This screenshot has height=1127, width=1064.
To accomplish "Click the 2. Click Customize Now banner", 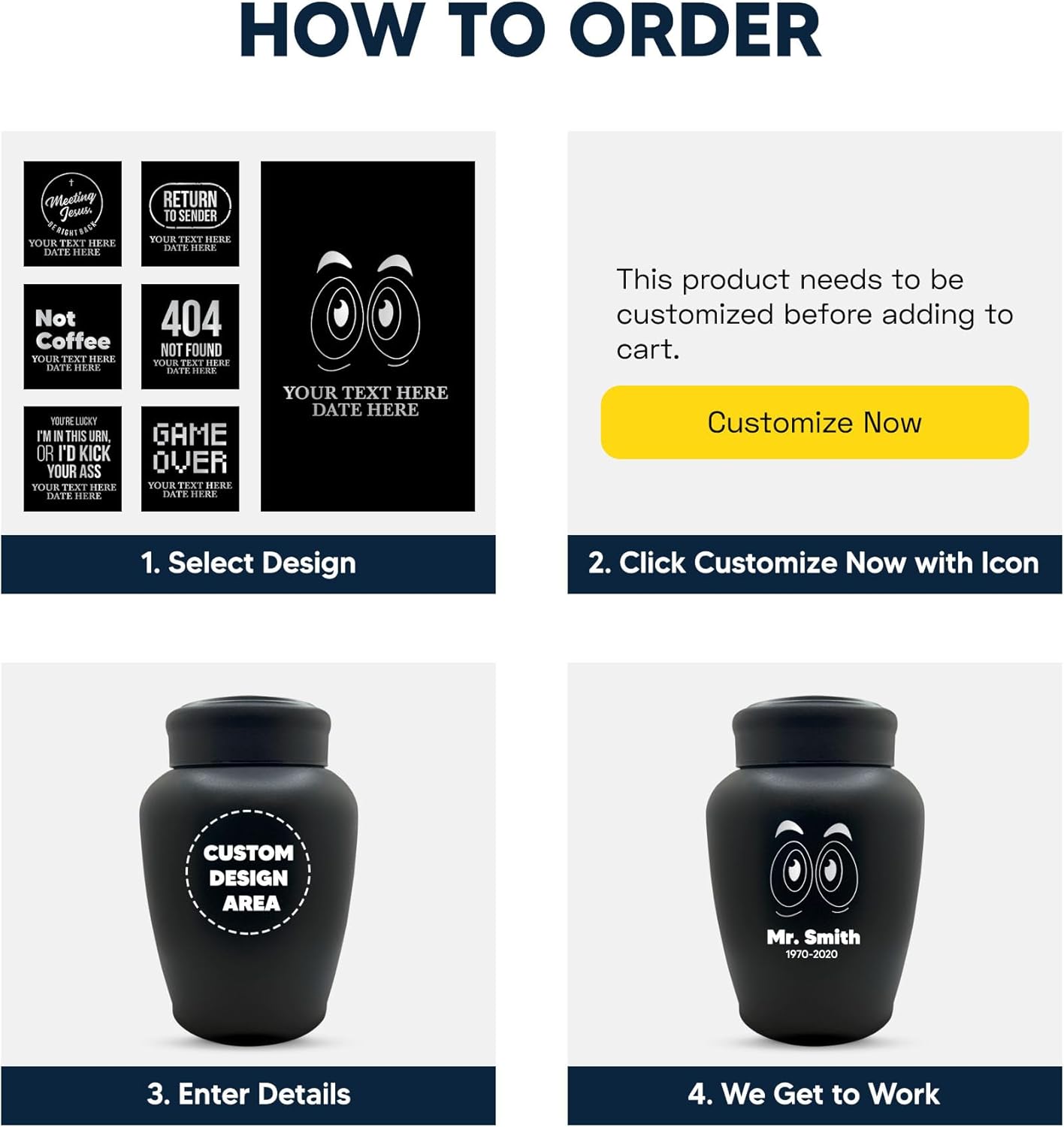I will point(815,563).
